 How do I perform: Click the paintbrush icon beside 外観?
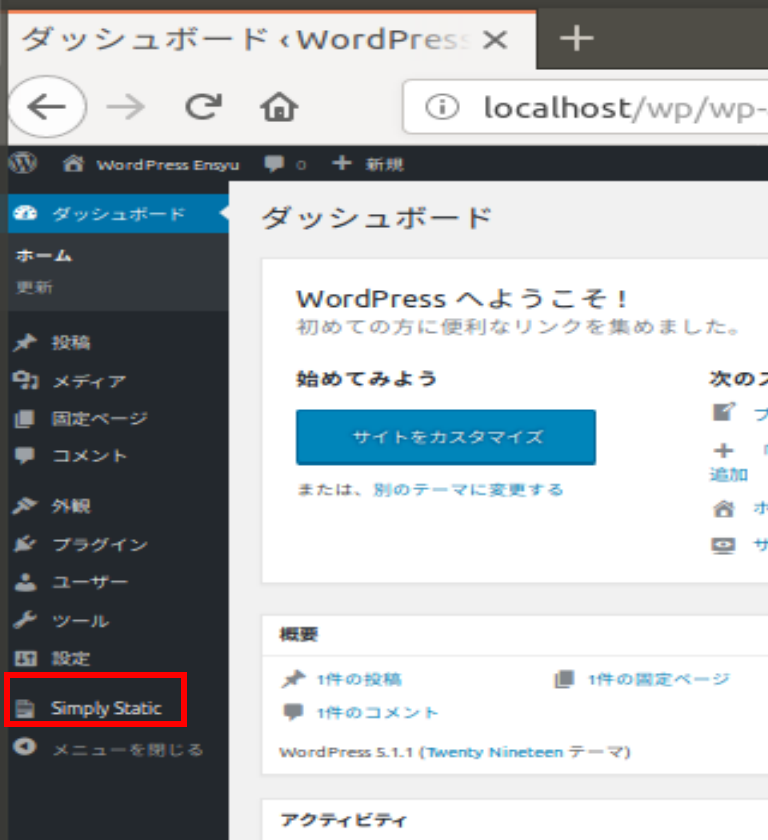click(25, 505)
